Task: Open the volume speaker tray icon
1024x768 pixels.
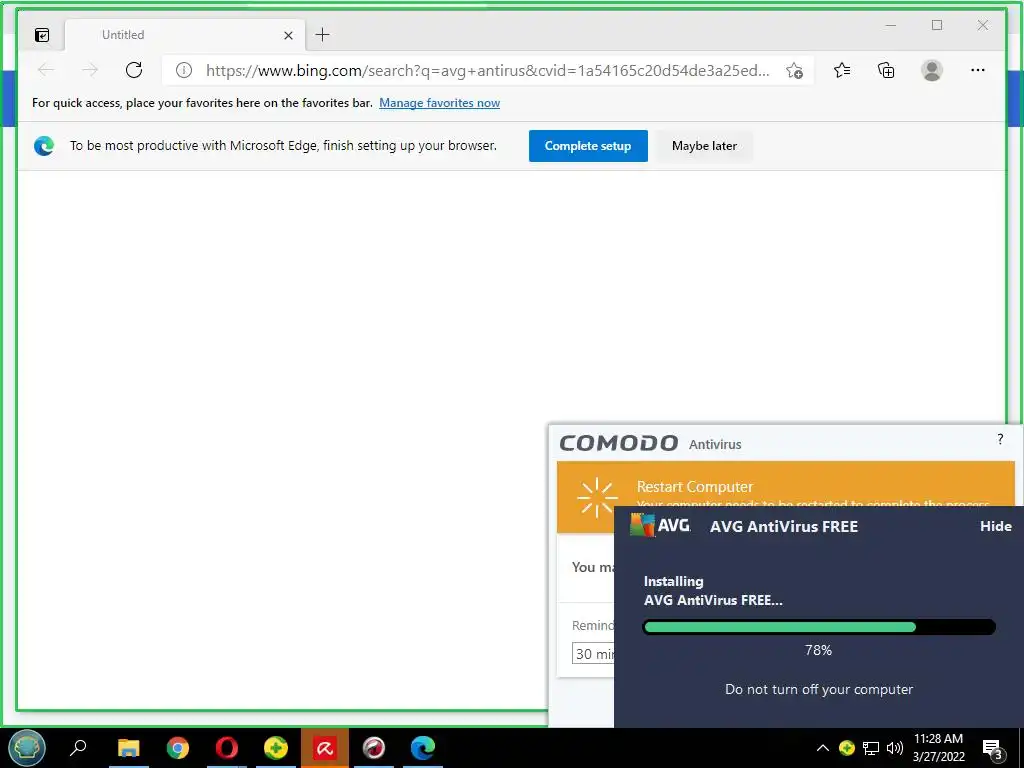Action: click(x=895, y=748)
